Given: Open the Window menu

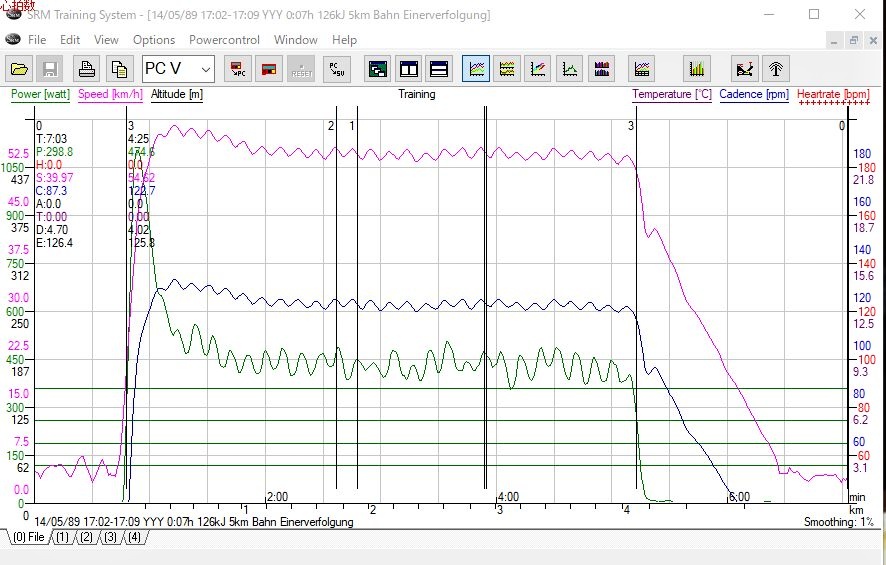Looking at the screenshot, I should 296,40.
